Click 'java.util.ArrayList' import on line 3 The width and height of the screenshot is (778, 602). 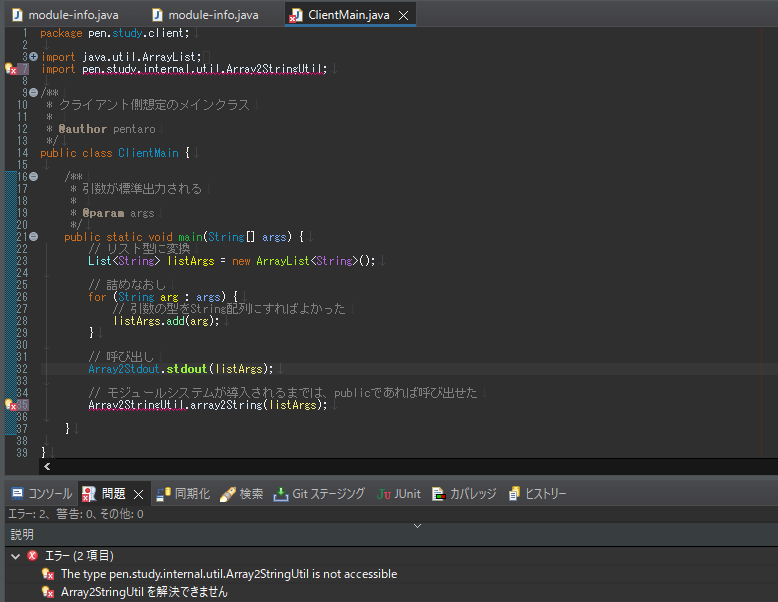click(x=140, y=57)
